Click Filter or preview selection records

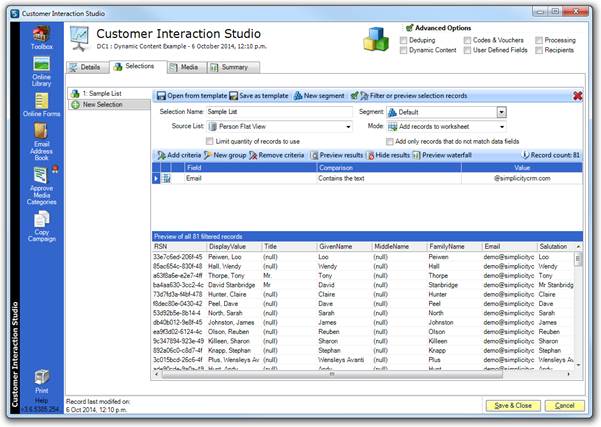tap(414, 96)
